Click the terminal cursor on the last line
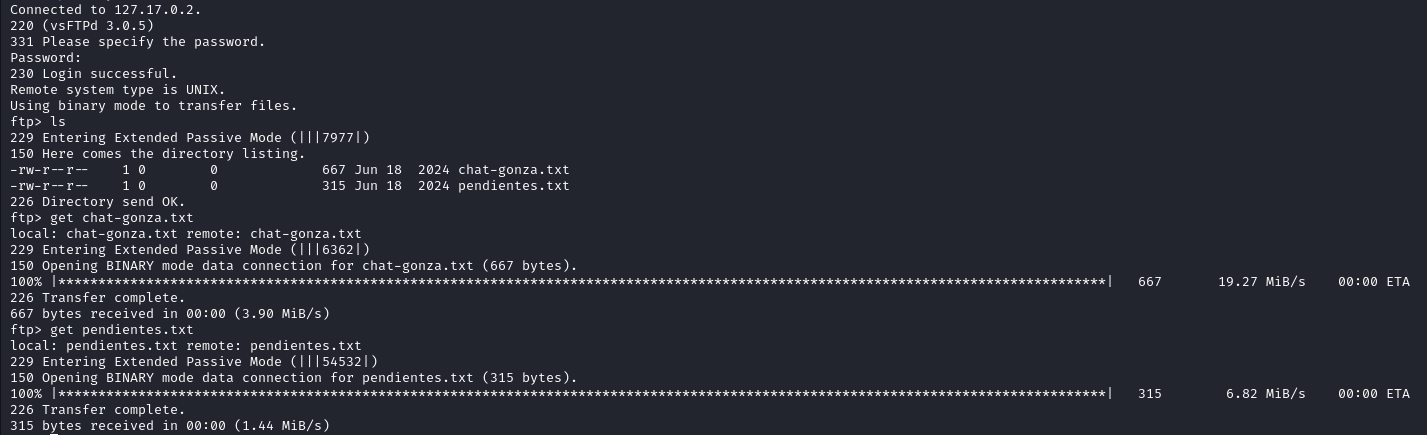The height and width of the screenshot is (435, 1427). click(14, 433)
